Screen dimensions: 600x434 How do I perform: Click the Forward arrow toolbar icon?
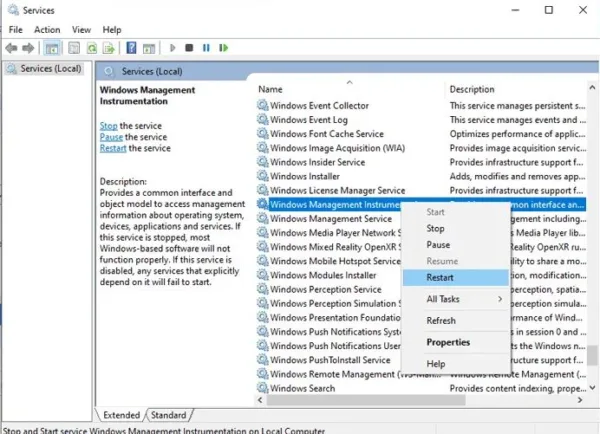(x=28, y=48)
